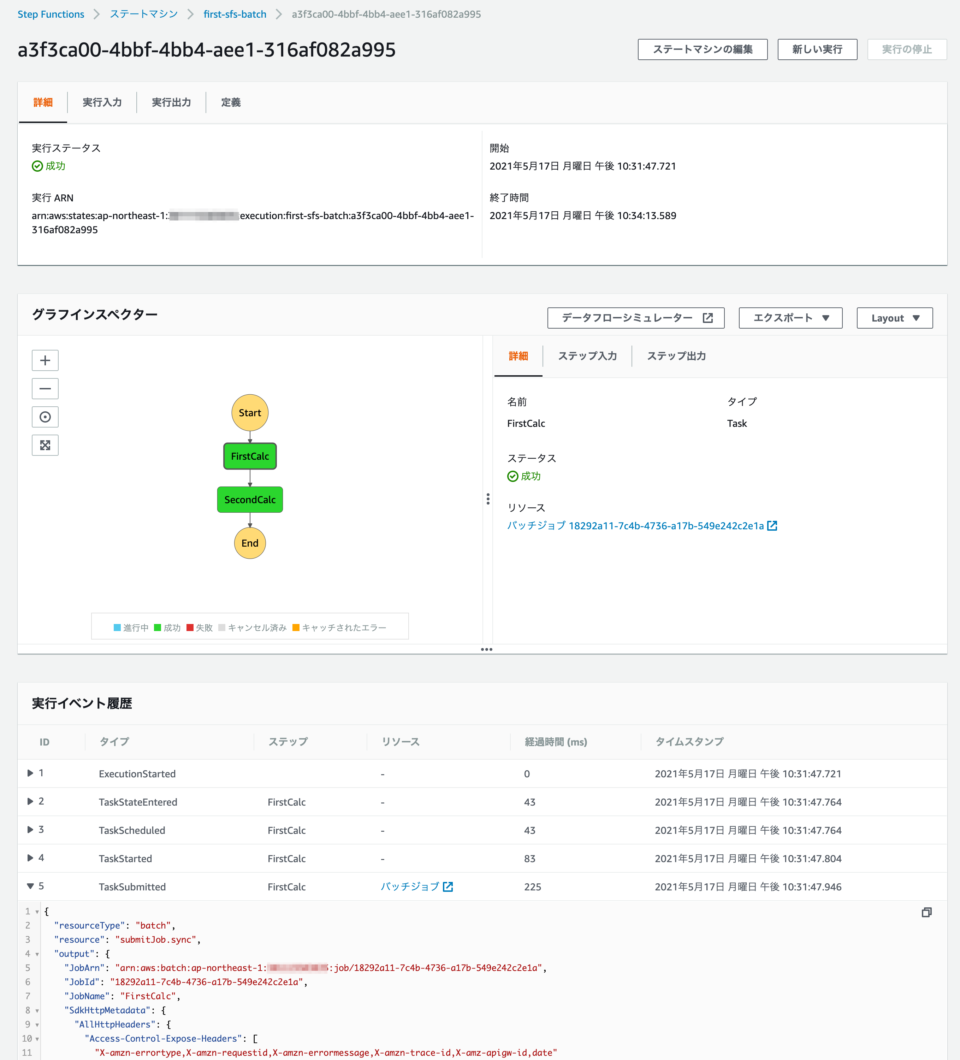
Task: Click the ID column header
Action: point(45,742)
